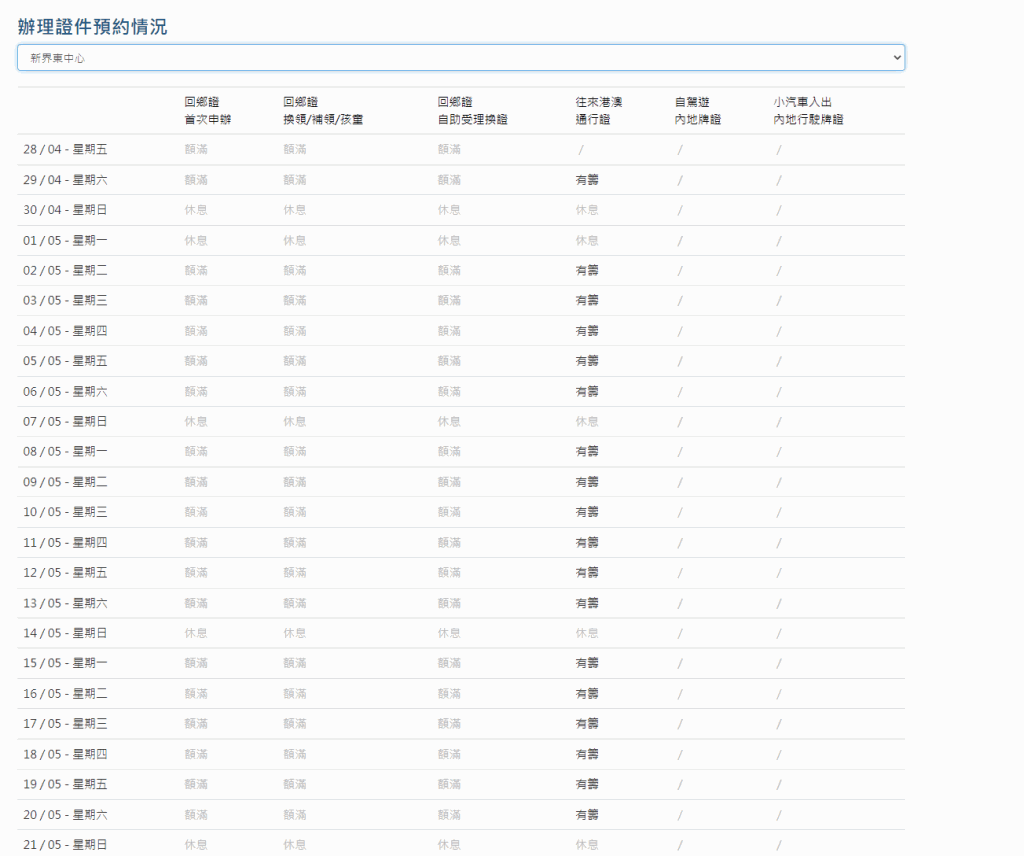The width and height of the screenshot is (1024, 856).
Task: Click the 往來港澳通行證 column header
Action: click(x=599, y=111)
